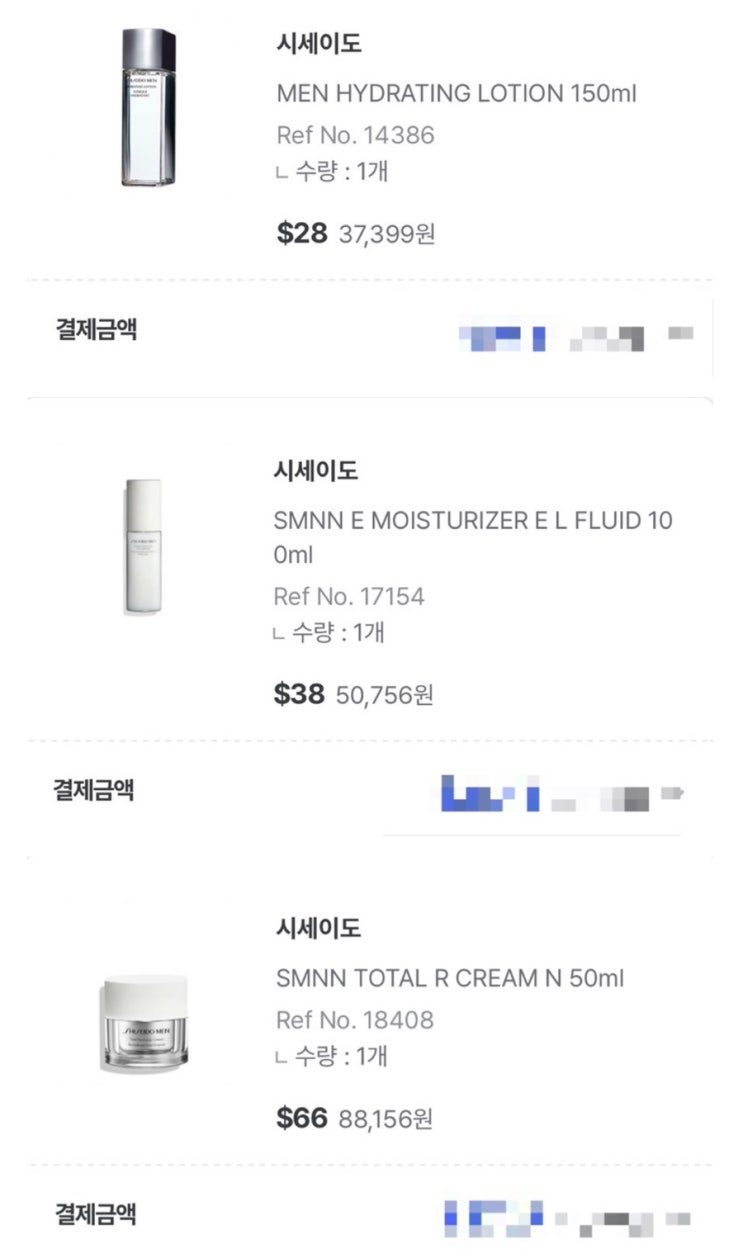Tap the 시세이도 brand above Hydrating Lotion
743x1258 pixels.
[318, 45]
